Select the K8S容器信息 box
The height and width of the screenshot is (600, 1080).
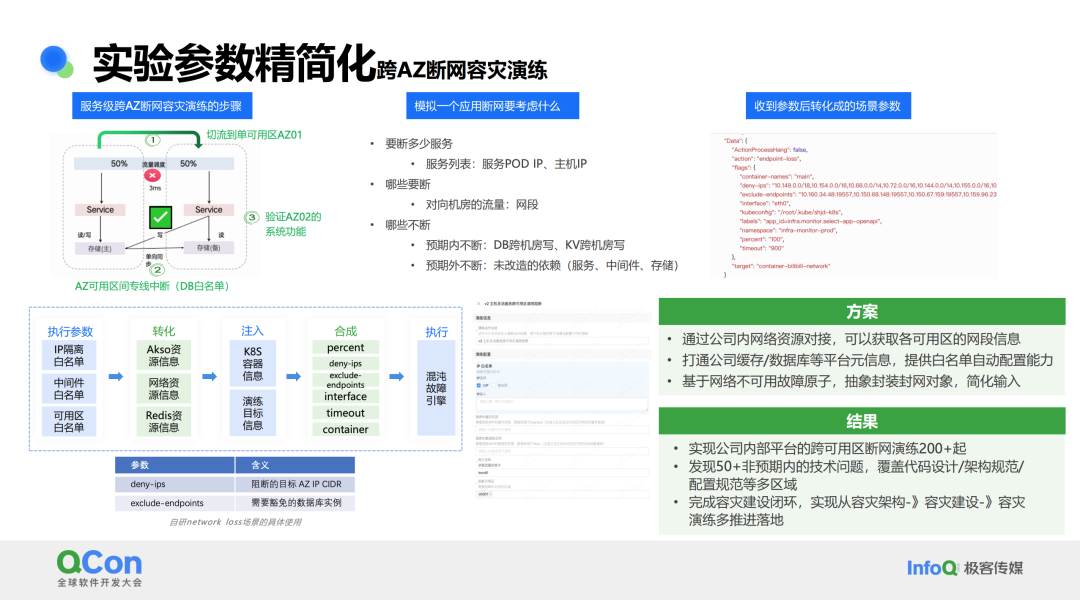pos(252,363)
